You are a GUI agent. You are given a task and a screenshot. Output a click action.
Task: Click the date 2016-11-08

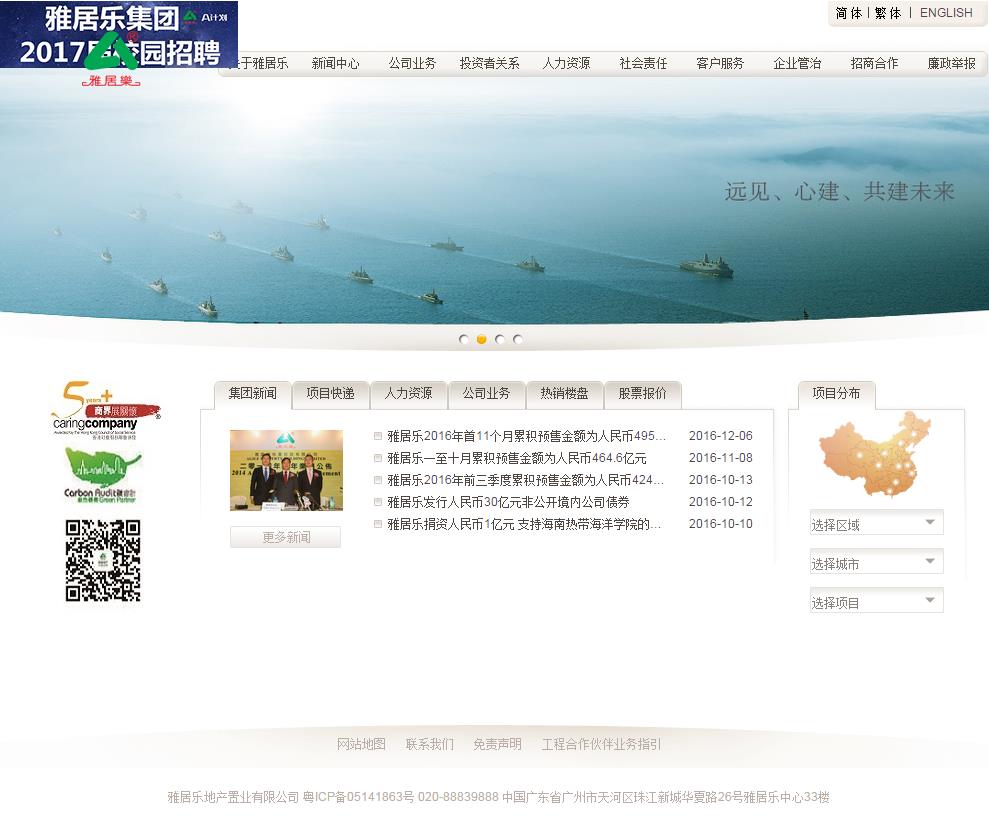tap(720, 458)
